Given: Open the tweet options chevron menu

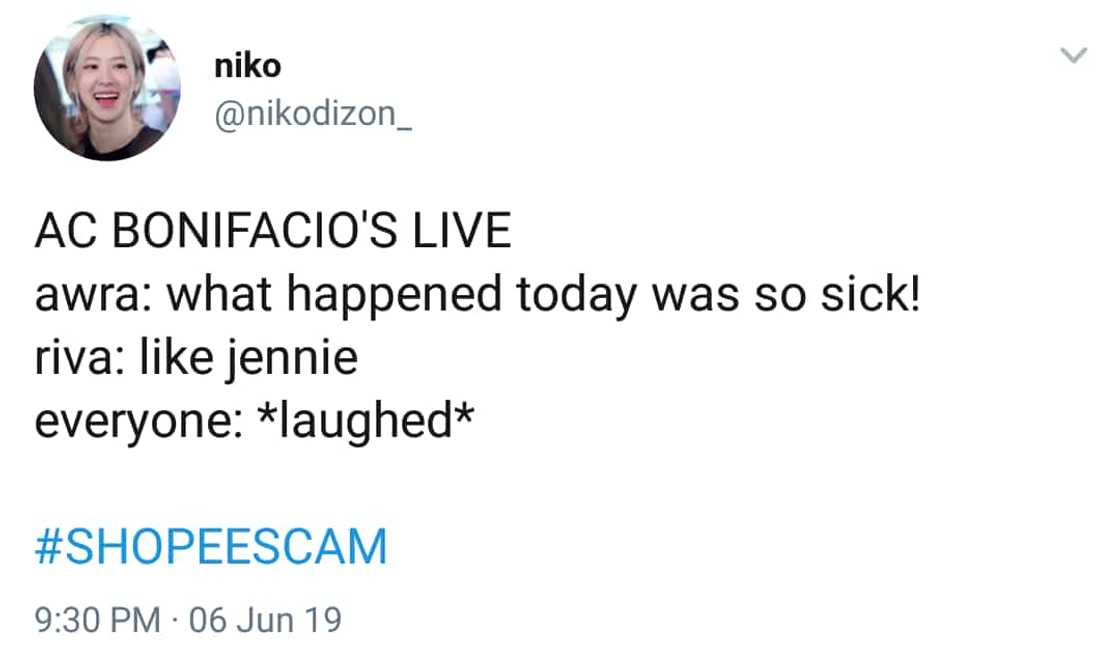Looking at the screenshot, I should pyautogui.click(x=1073, y=57).
